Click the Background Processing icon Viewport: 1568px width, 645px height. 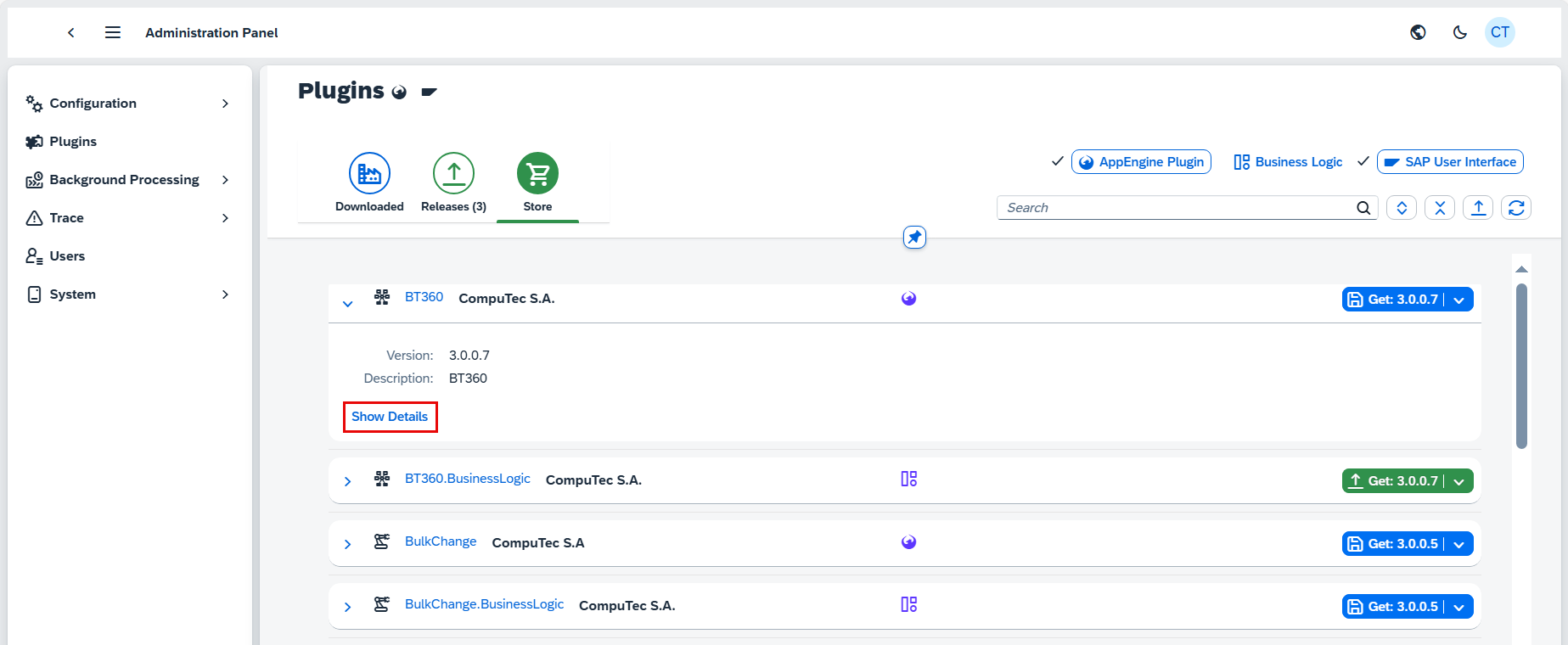point(34,180)
